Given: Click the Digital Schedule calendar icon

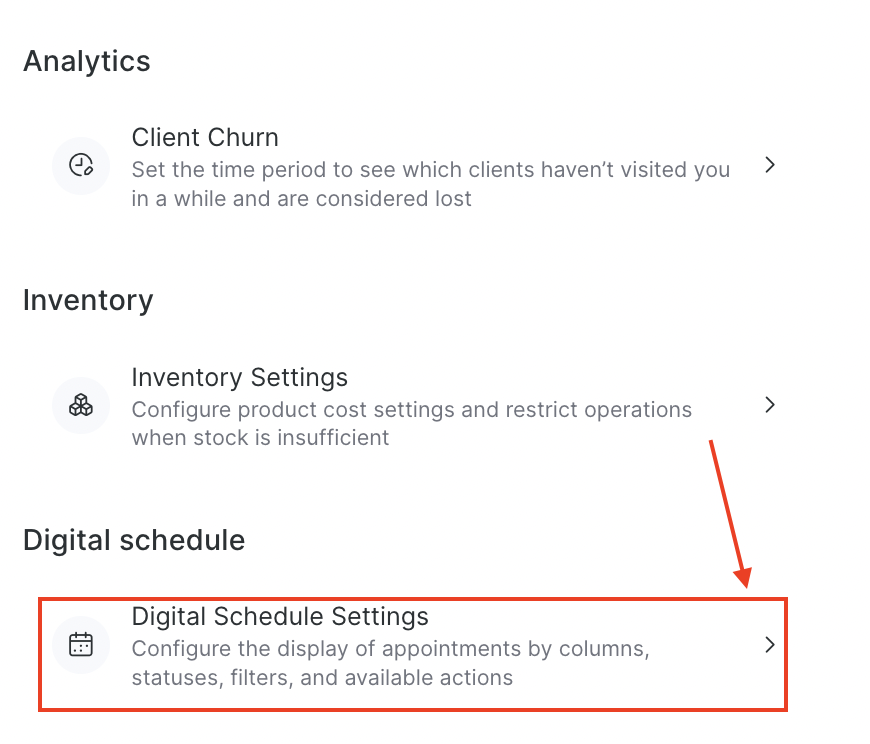Looking at the screenshot, I should pos(81,645).
